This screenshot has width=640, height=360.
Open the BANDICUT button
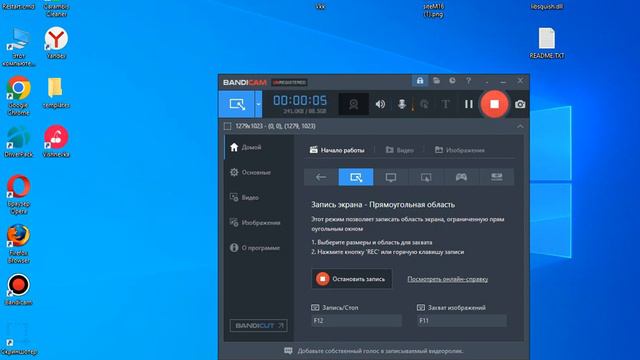(x=258, y=325)
